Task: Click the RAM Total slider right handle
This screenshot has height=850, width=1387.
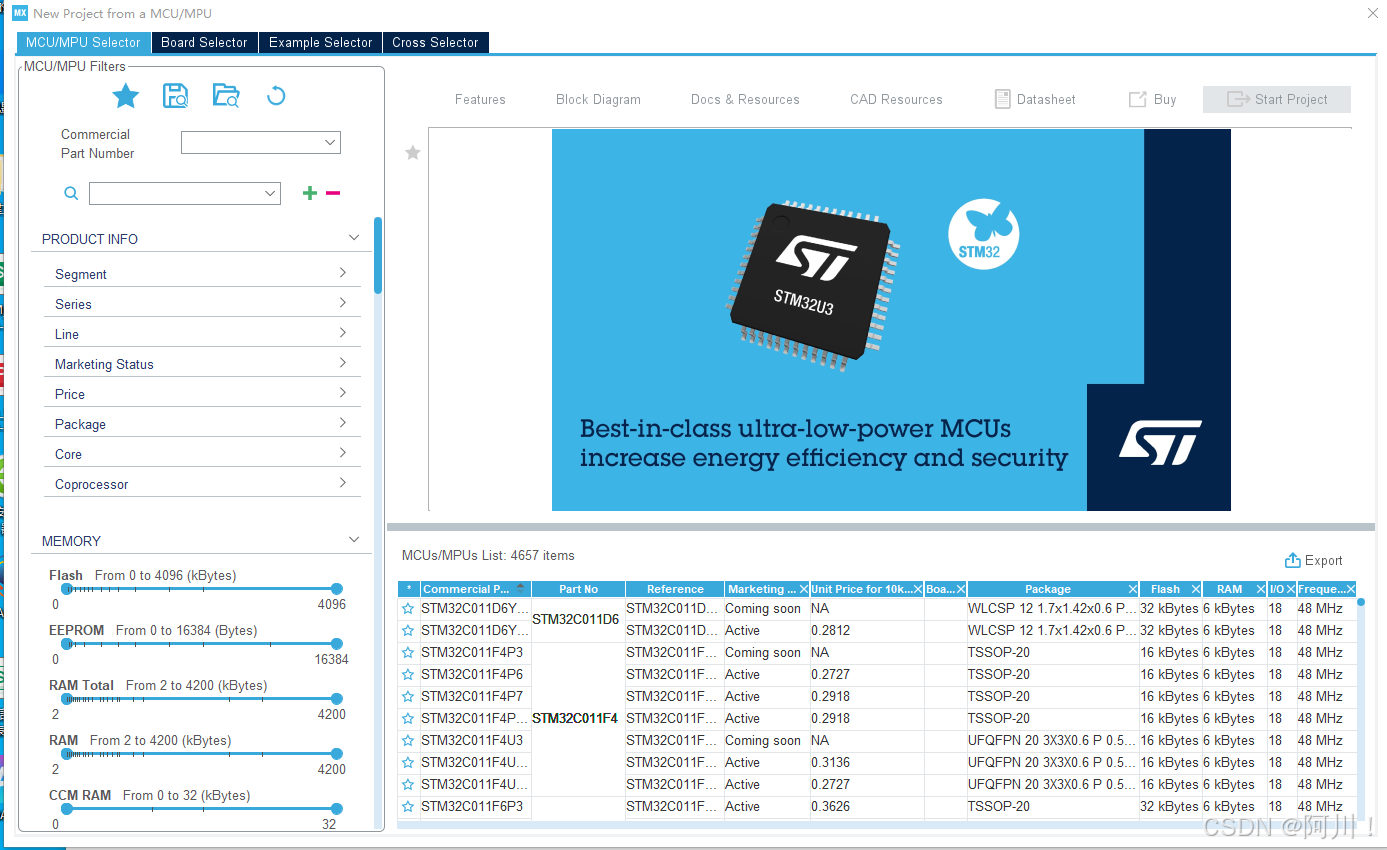Action: pos(337,699)
